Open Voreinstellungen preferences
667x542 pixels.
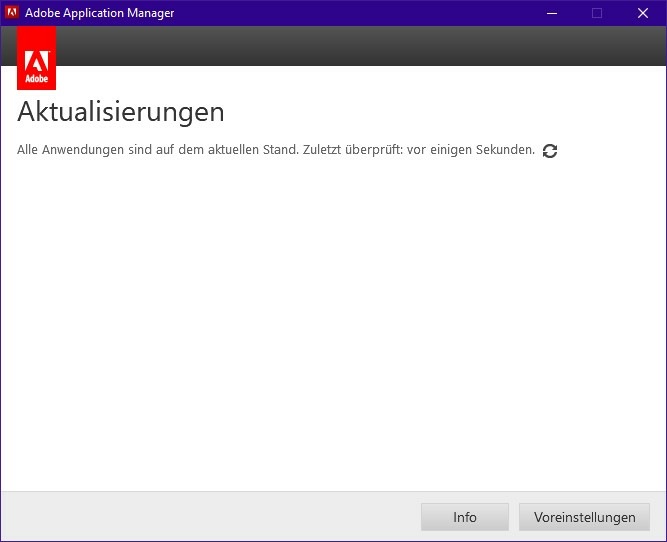point(584,517)
